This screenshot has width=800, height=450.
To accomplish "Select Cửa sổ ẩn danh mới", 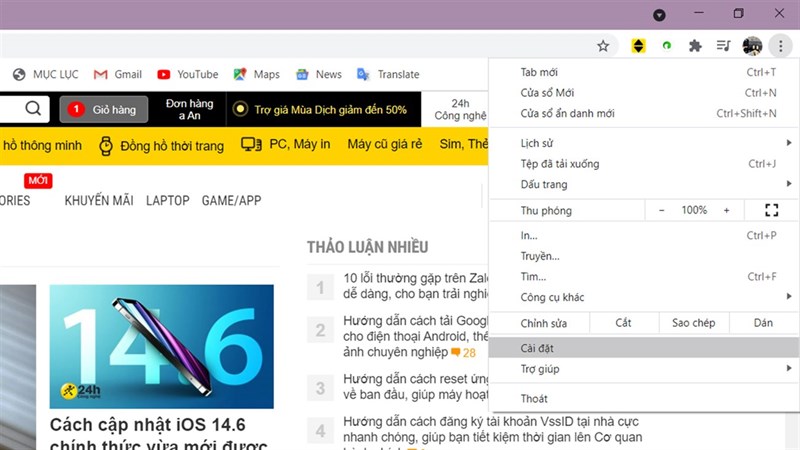I will [x=644, y=113].
